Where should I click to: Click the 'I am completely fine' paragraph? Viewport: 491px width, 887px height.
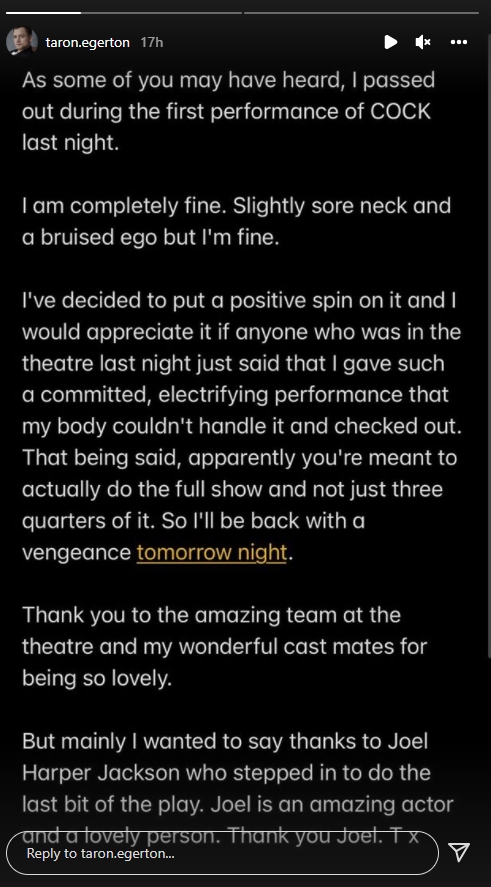[236, 222]
